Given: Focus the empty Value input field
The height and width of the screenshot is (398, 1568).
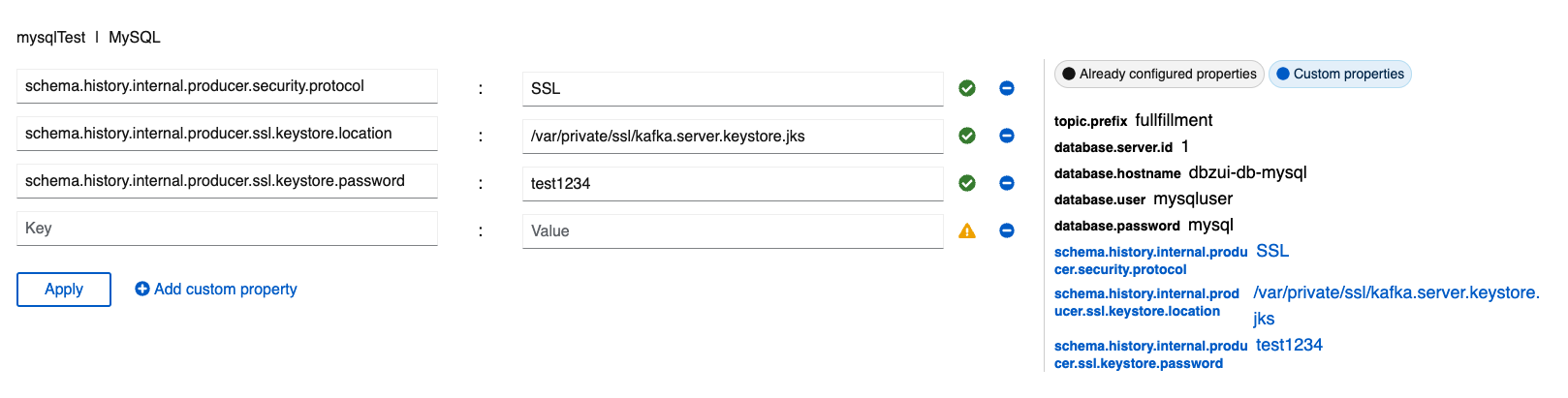Looking at the screenshot, I should (732, 231).
